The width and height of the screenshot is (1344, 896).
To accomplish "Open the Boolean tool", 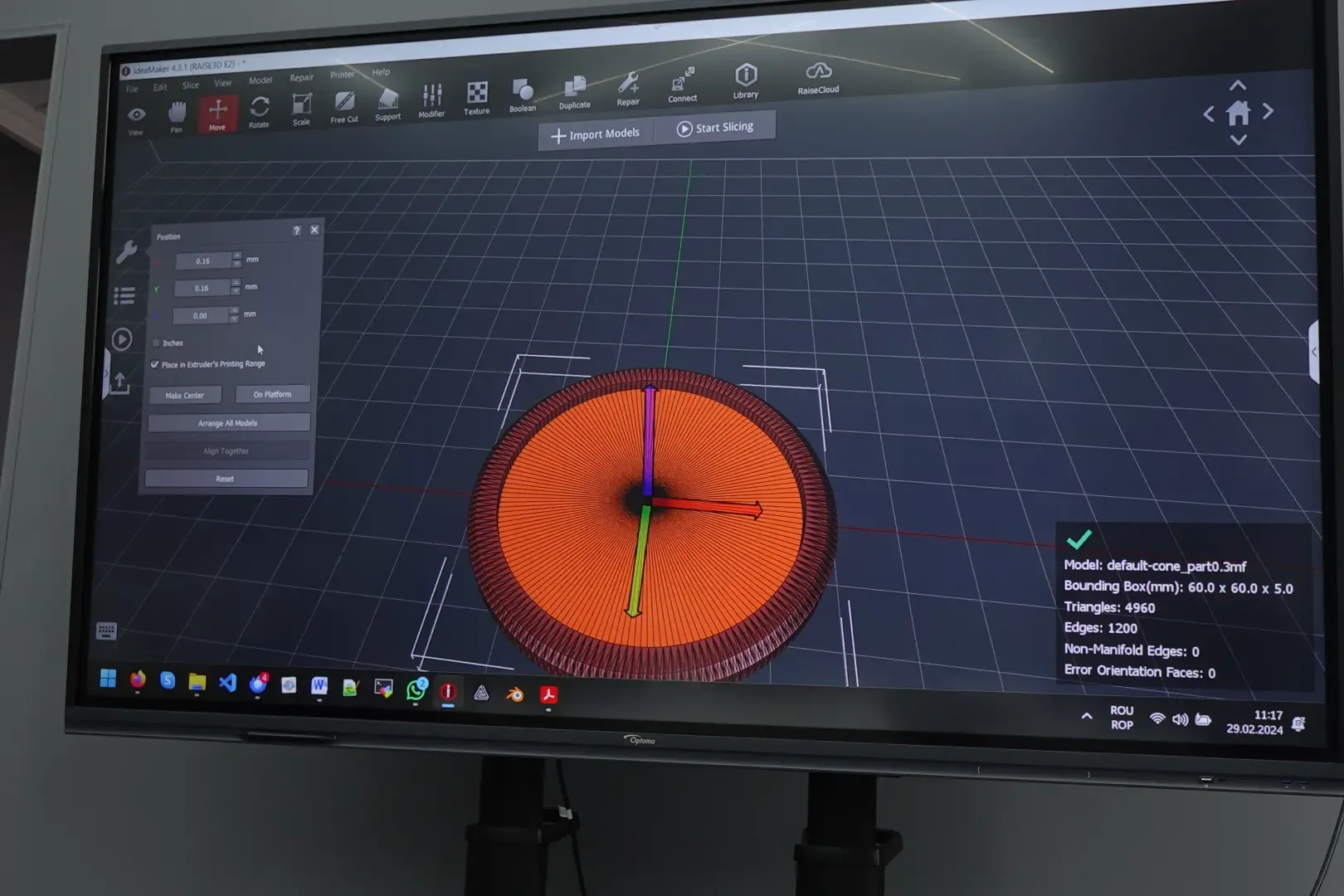I will (x=523, y=95).
